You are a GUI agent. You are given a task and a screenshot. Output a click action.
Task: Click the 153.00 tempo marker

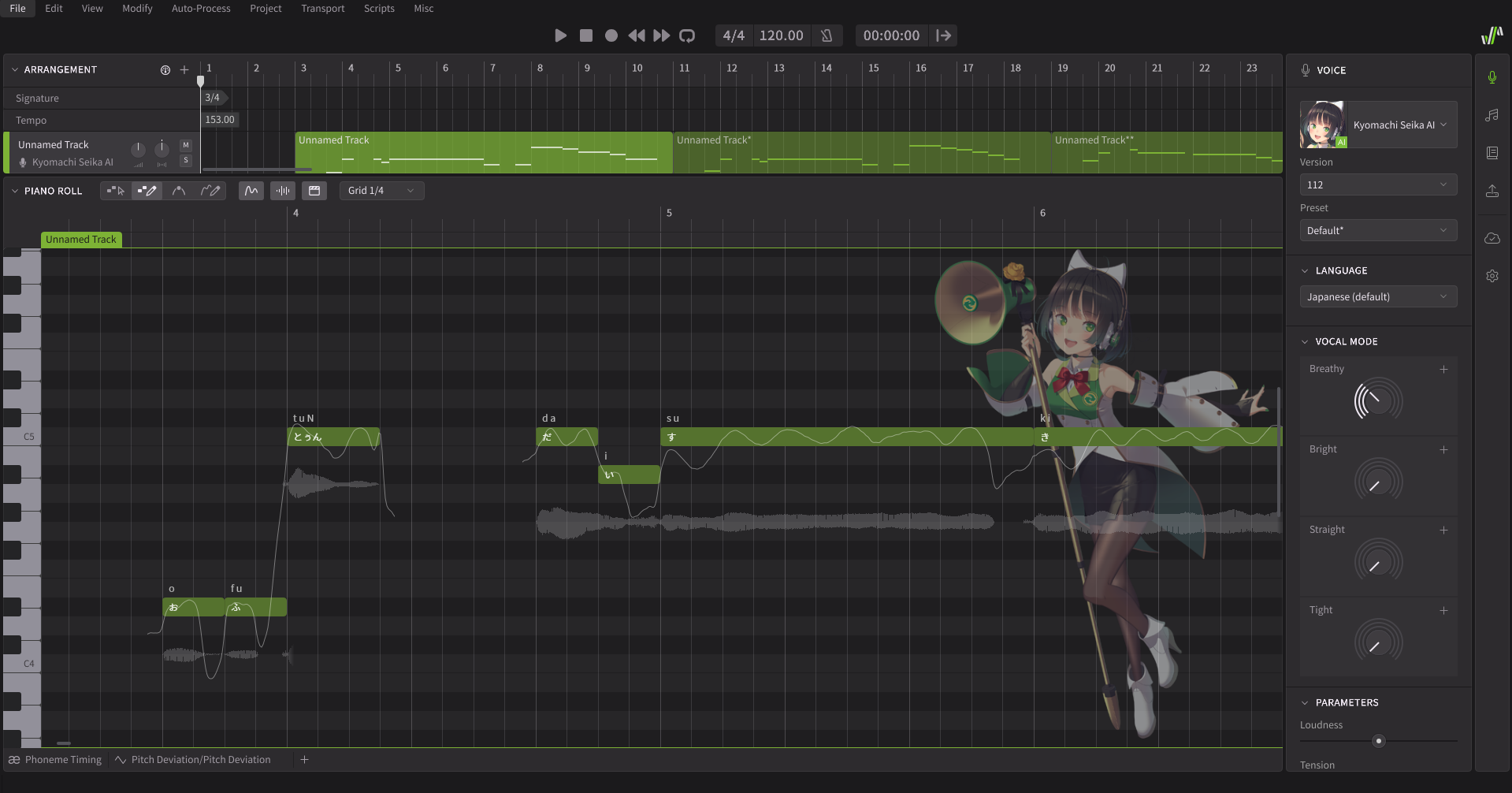pos(220,120)
